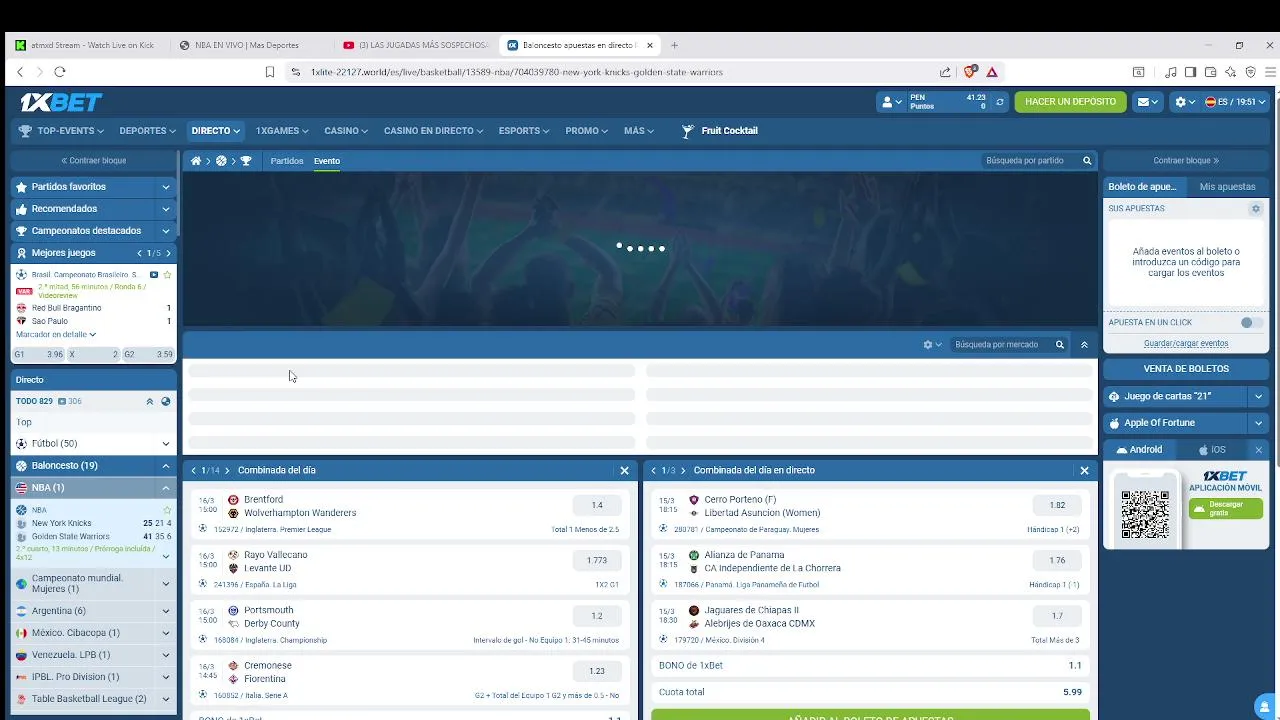Screen dimensions: 1280x720
Task: Select Cerro Porteno odds 1.82
Action: coord(1057,506)
